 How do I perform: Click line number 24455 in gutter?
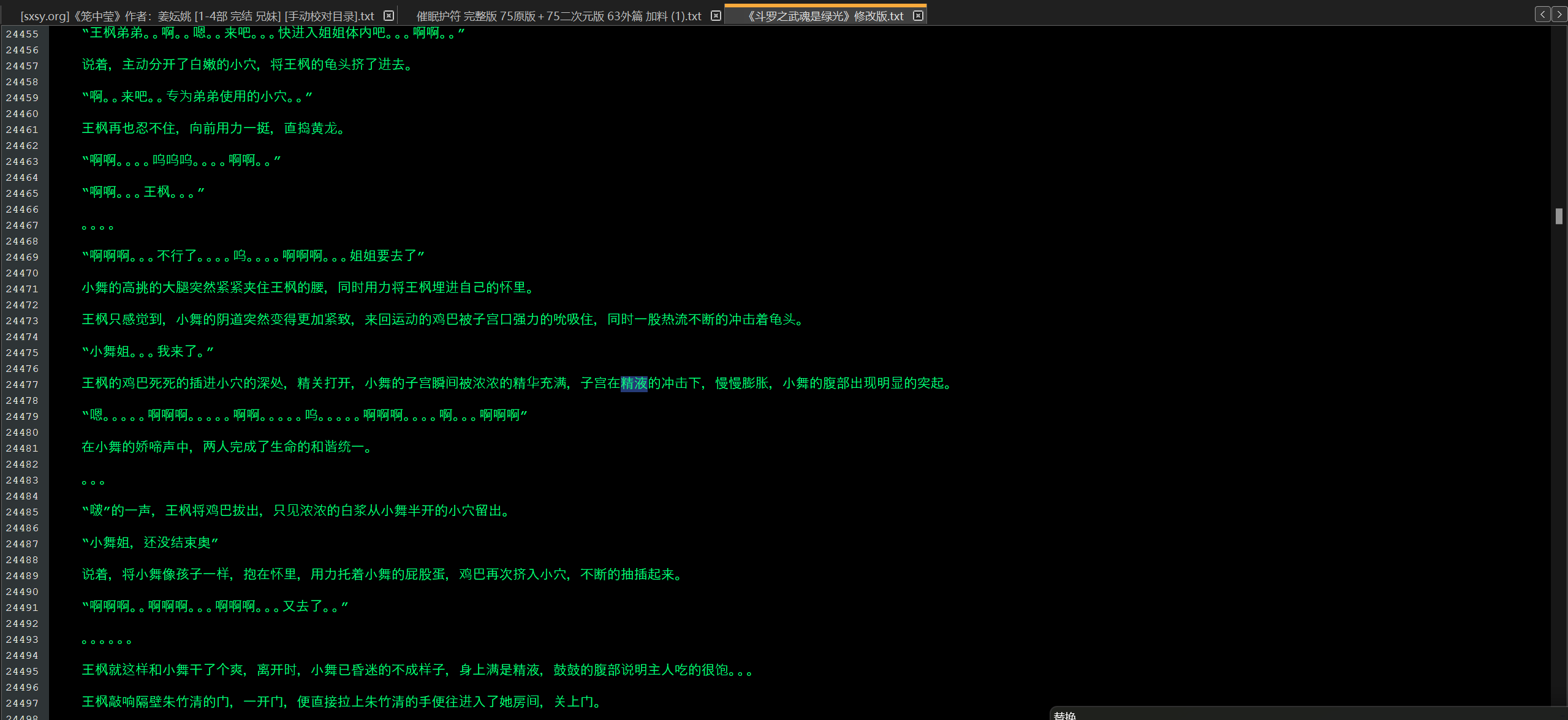click(x=22, y=34)
